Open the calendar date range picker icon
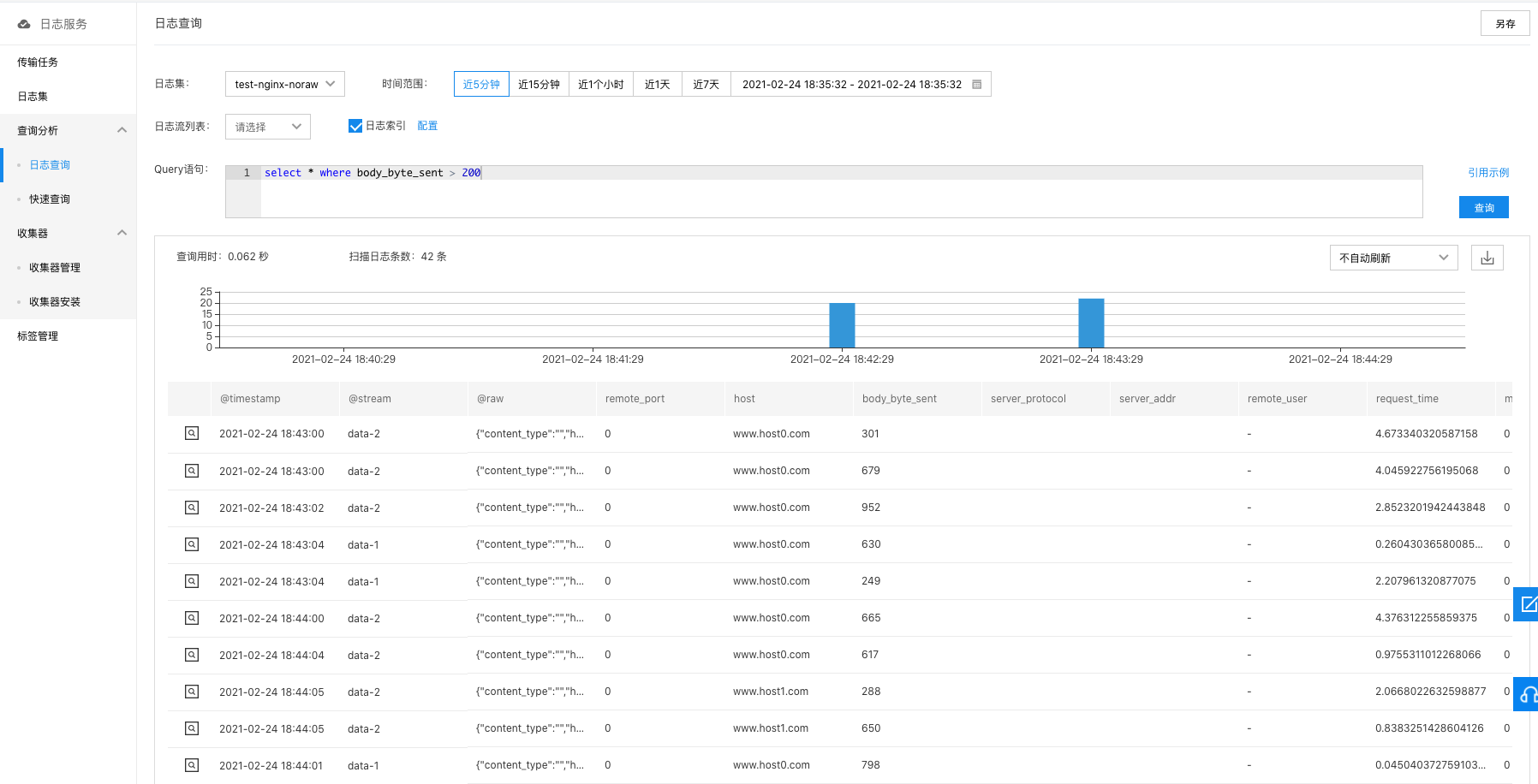This screenshot has height=784, width=1538. [976, 85]
